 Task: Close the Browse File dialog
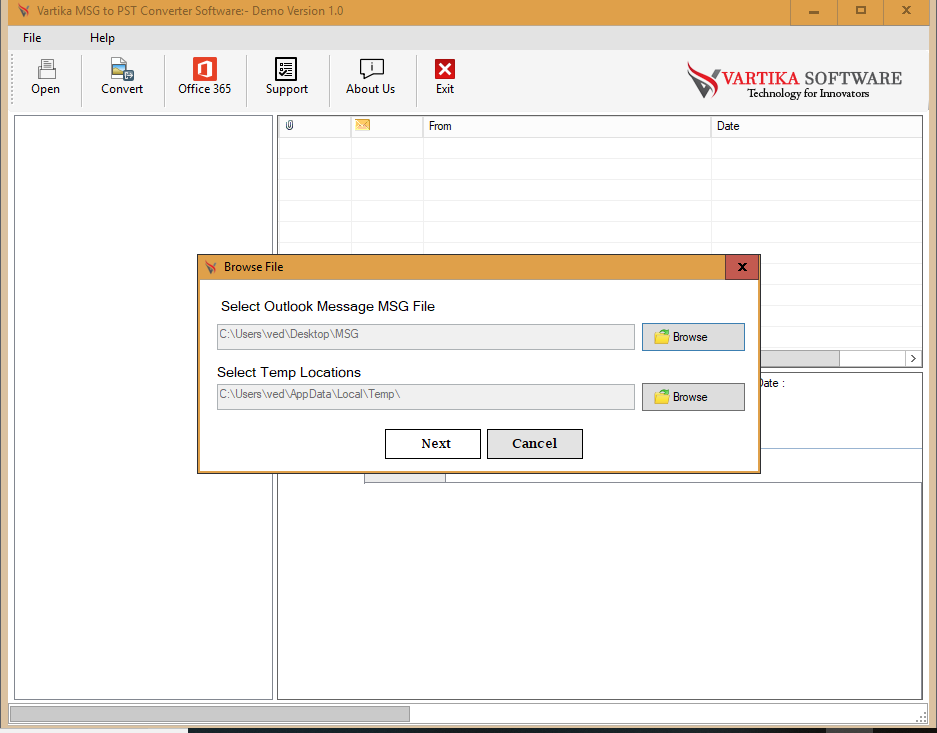(742, 267)
